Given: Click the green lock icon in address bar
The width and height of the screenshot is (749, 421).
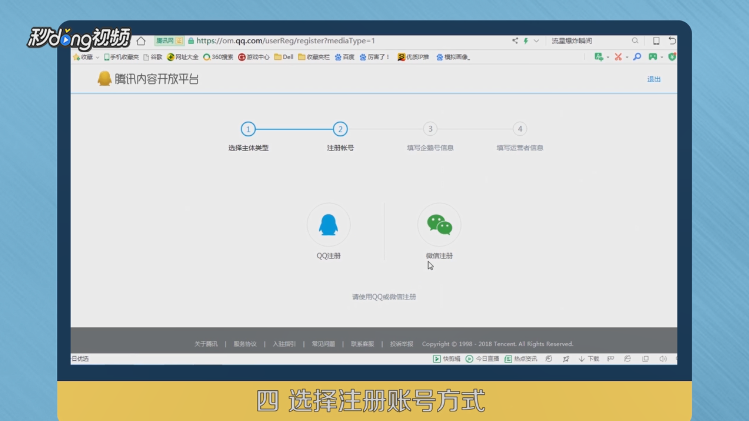Looking at the screenshot, I should [191, 41].
